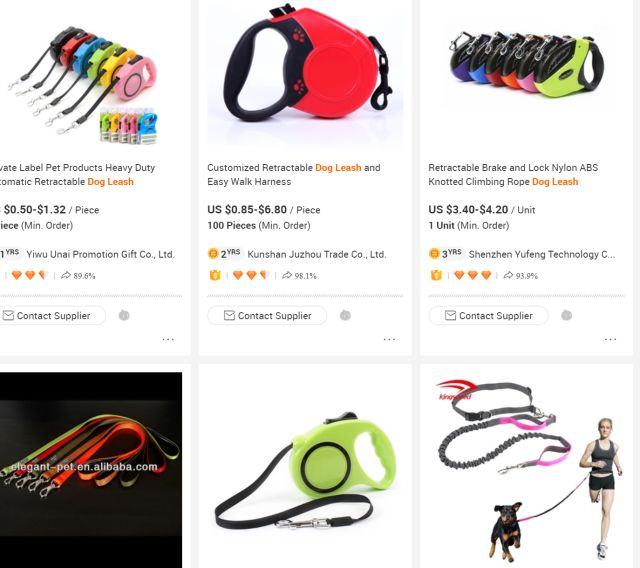
Task: Click the gold supplier badge next to 3 YRS
Action: point(434,254)
